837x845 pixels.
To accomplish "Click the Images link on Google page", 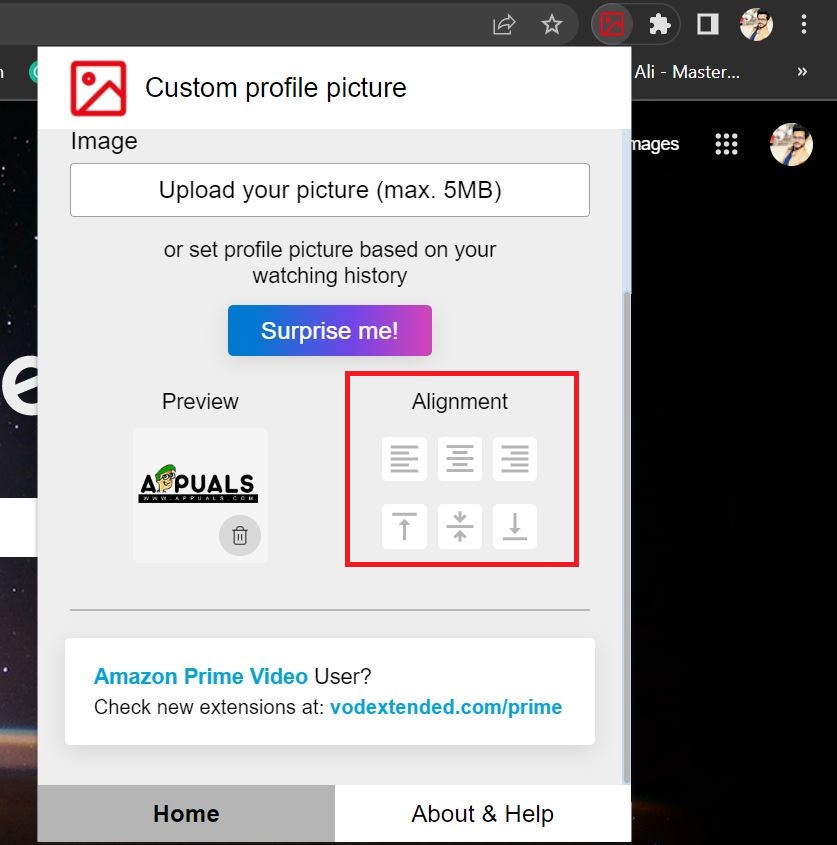I will pyautogui.click(x=655, y=144).
